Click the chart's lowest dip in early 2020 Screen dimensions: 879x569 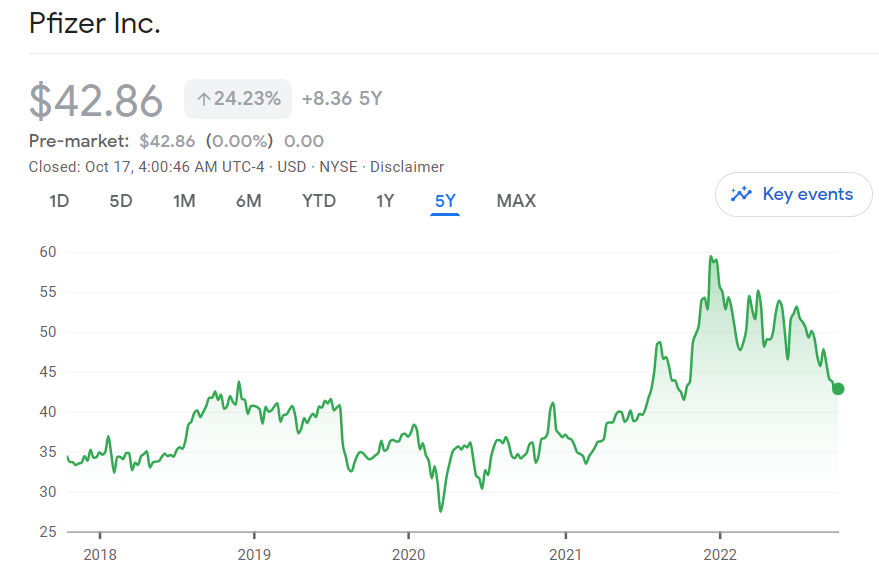coord(440,511)
